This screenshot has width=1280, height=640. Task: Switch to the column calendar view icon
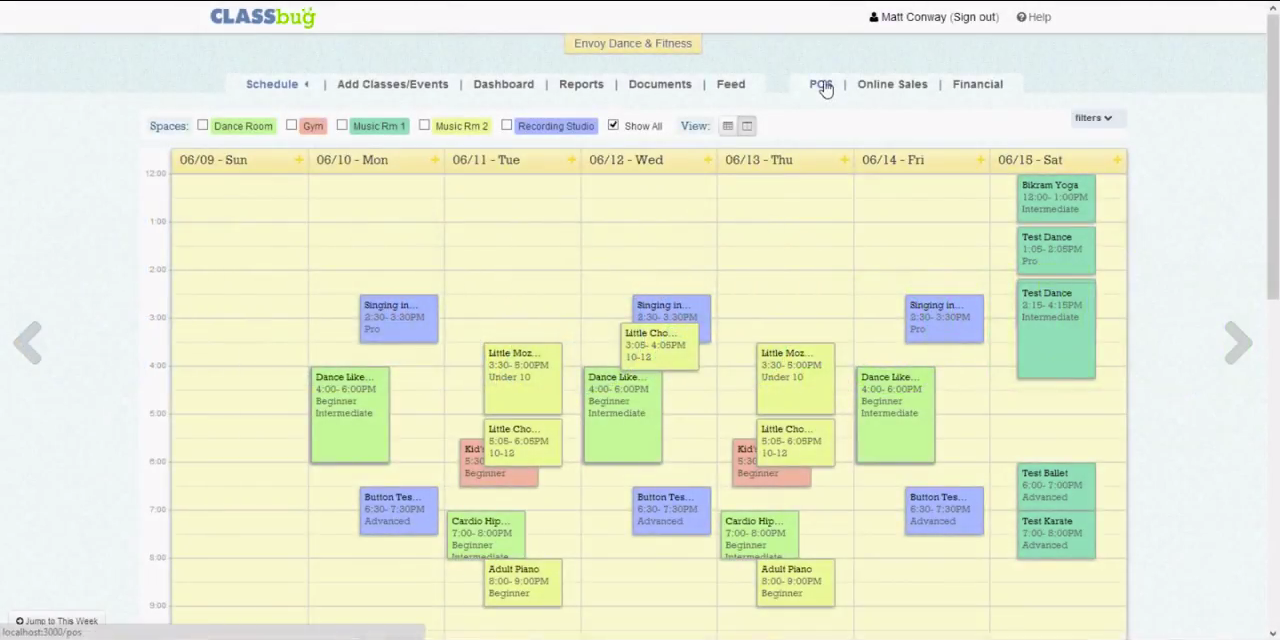coord(747,126)
